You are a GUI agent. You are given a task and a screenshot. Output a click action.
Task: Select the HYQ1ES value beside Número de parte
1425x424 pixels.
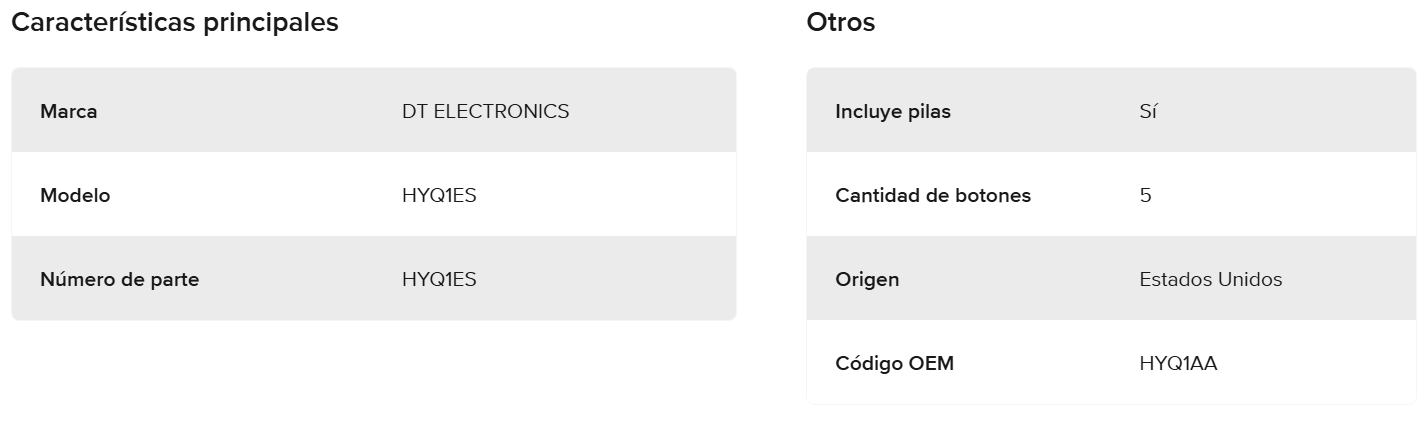click(439, 279)
